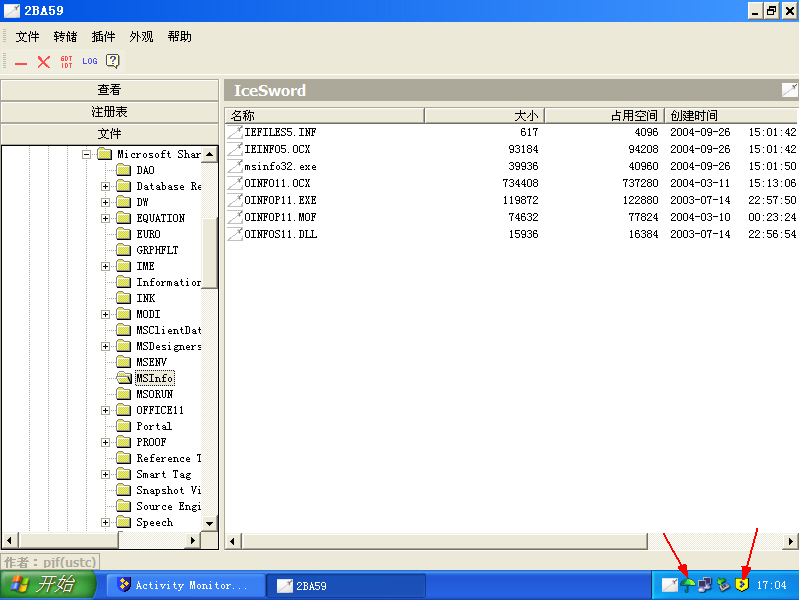
Task: Click the IceSword header pen icon
Action: point(789,90)
